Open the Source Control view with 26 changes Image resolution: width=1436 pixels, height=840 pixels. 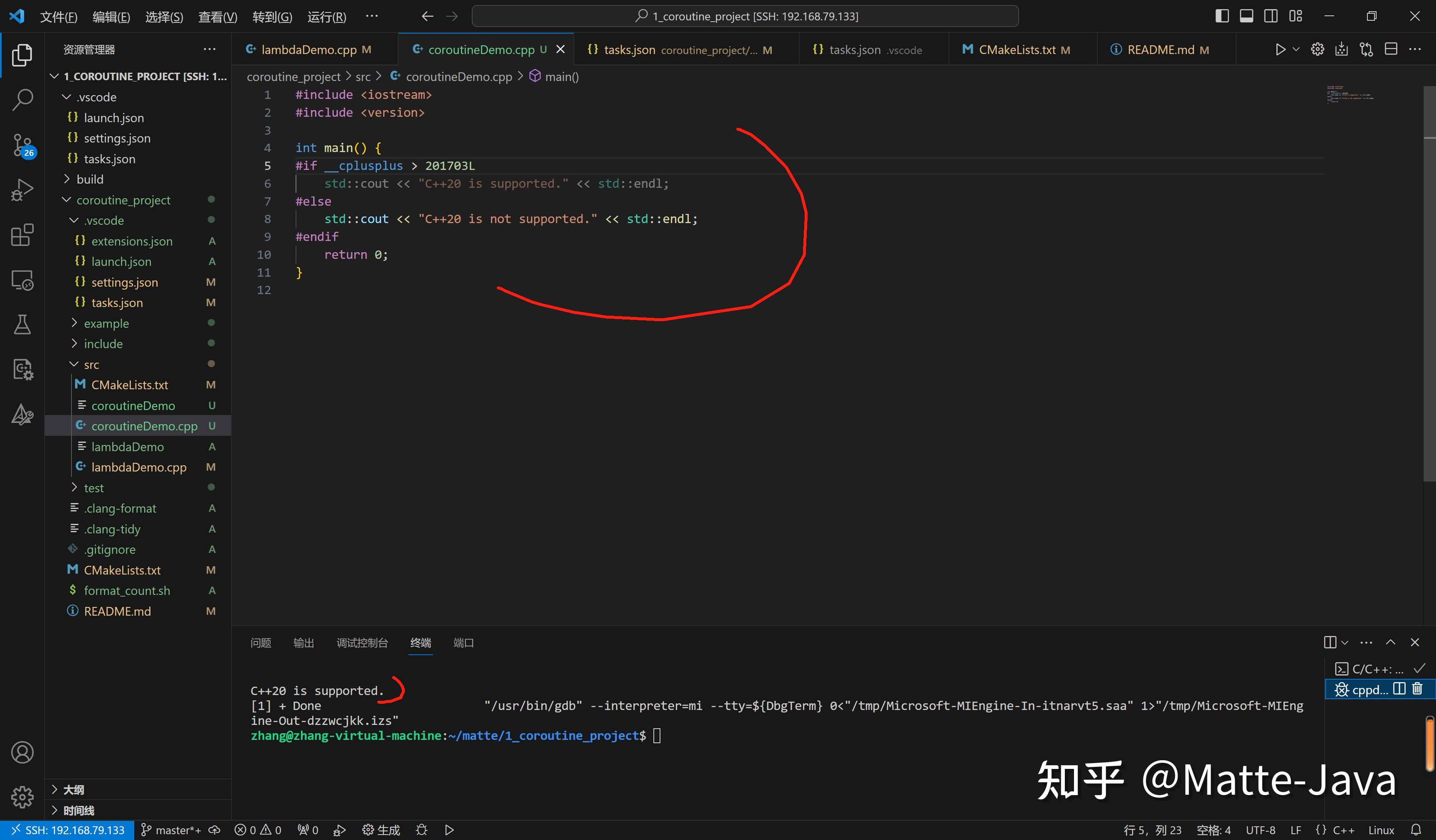click(x=22, y=145)
